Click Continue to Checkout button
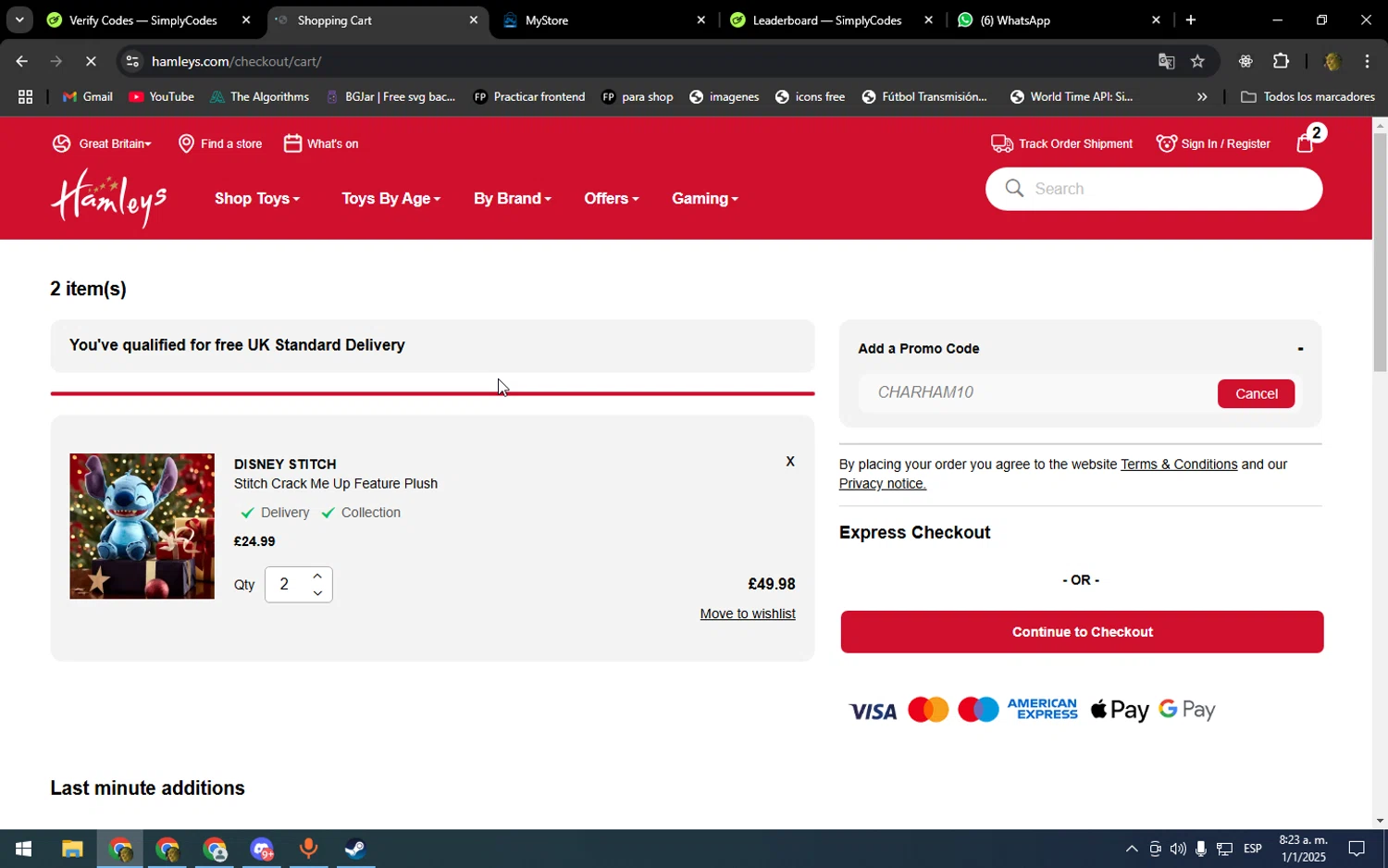 click(1082, 632)
